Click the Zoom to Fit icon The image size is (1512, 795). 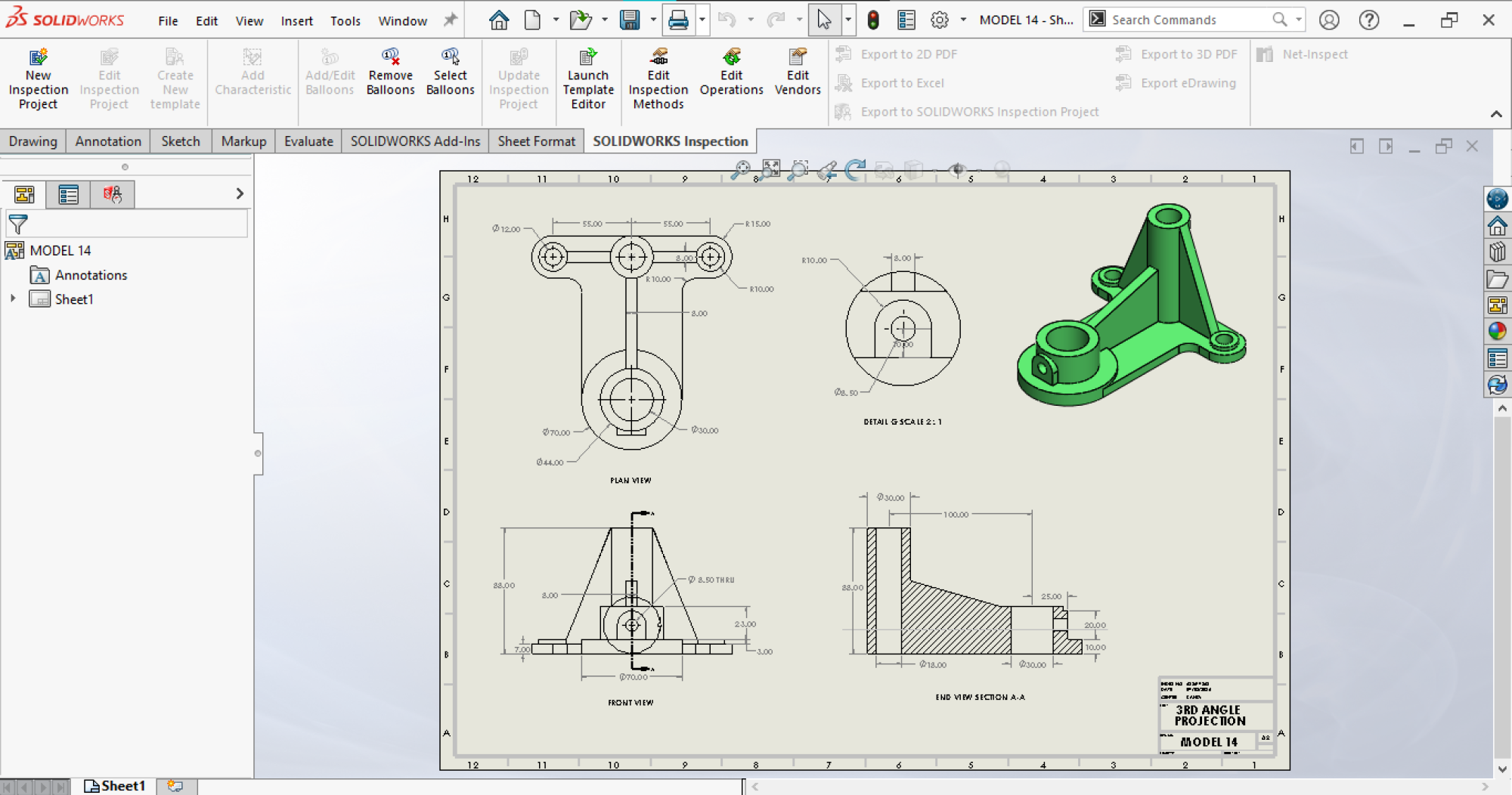[770, 169]
